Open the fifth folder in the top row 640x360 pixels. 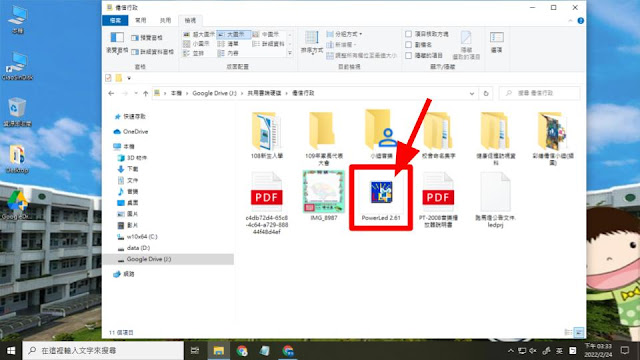click(x=495, y=139)
